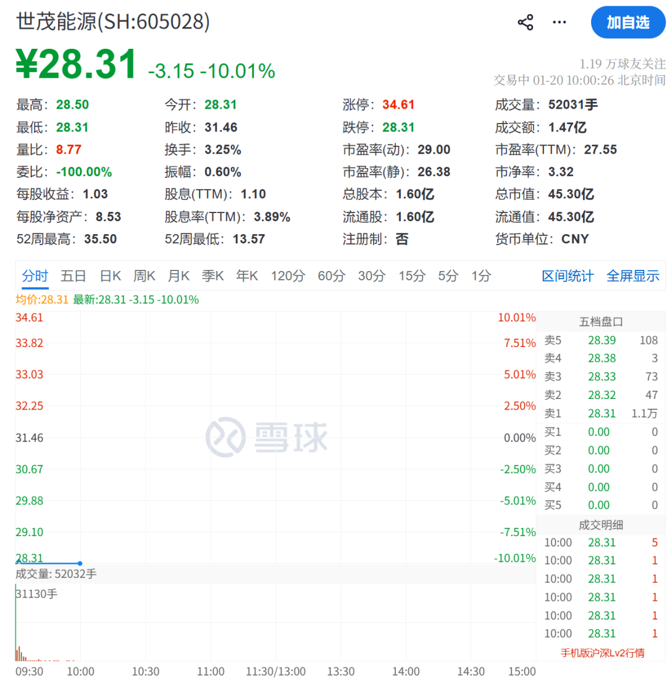Switch to the 周K tab

[x=144, y=276]
